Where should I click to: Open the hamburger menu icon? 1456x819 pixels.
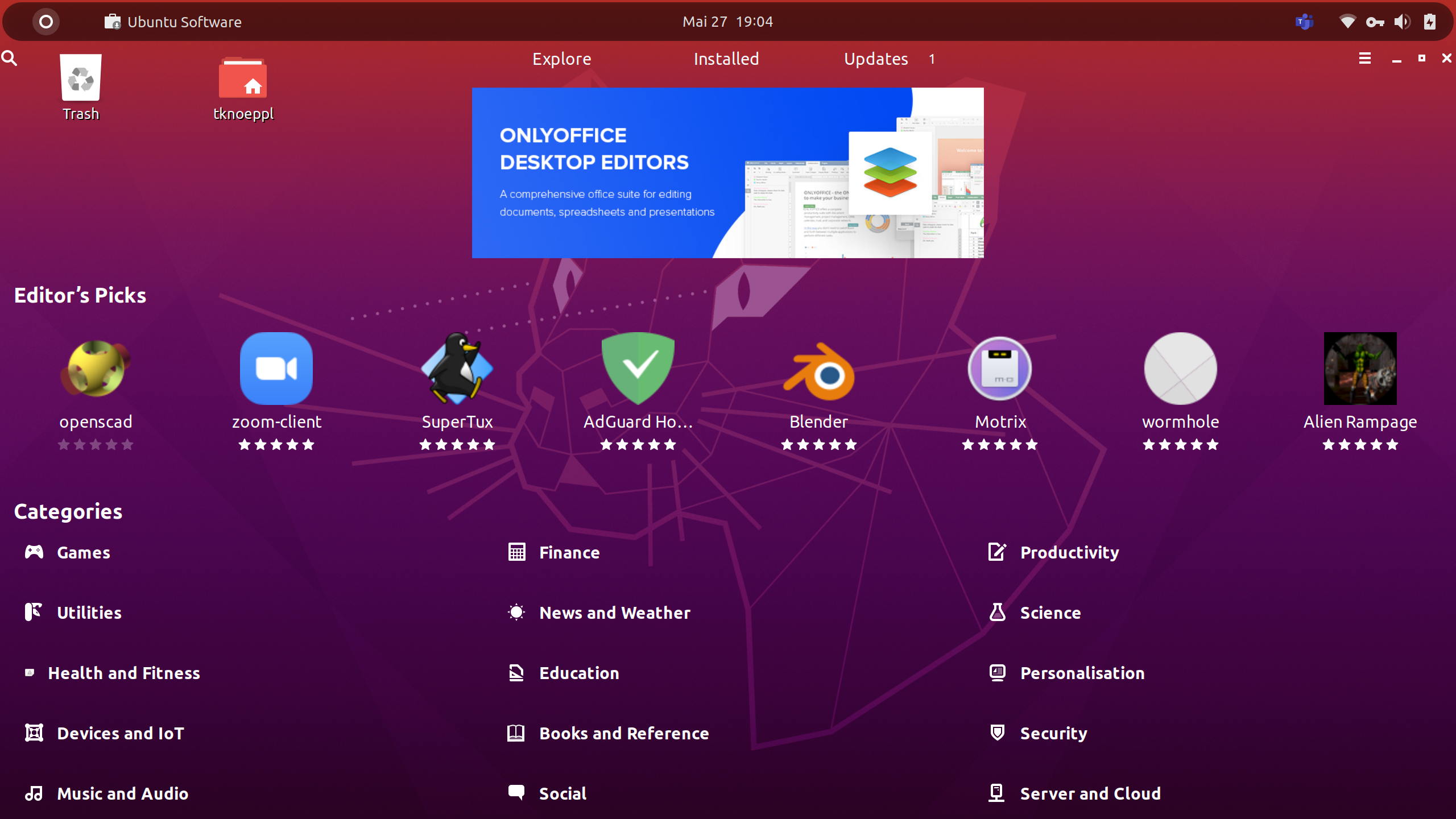1364,58
